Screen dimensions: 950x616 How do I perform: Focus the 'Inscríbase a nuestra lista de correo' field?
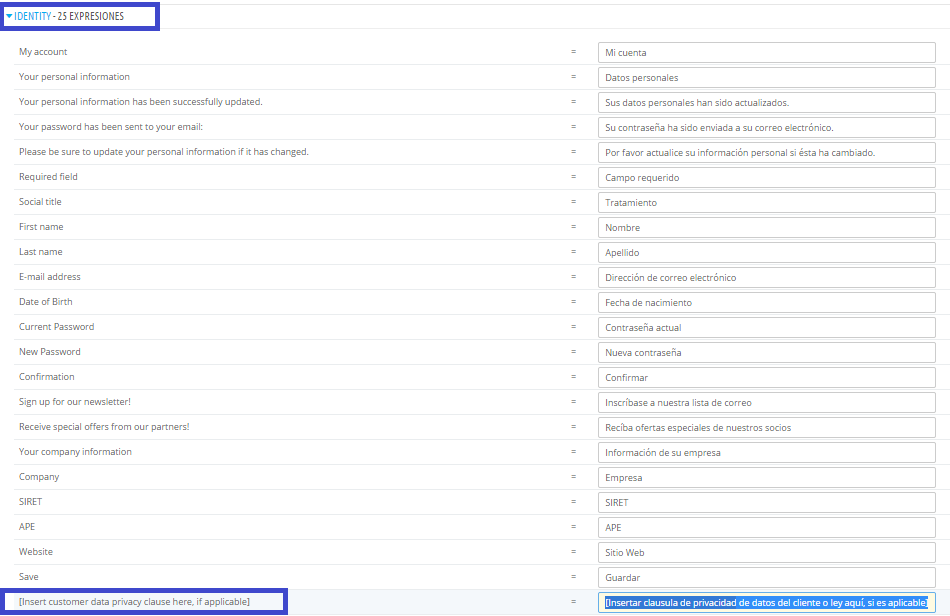tap(766, 402)
